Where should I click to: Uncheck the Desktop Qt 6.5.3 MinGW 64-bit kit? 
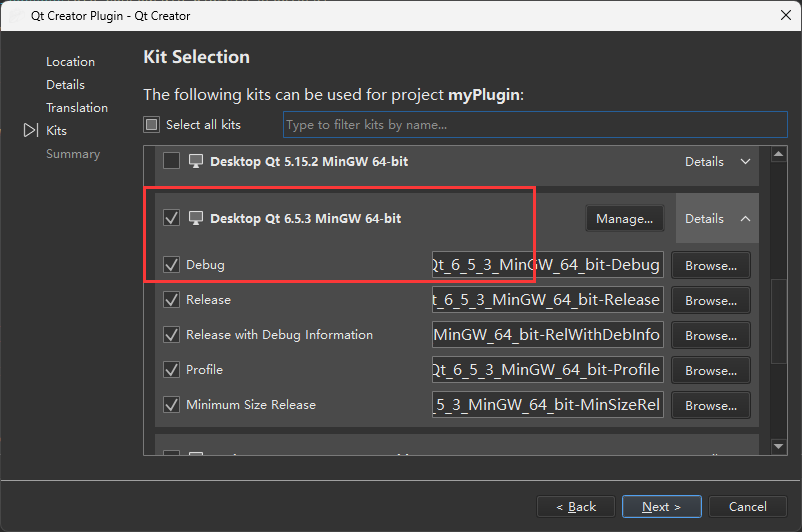pos(171,217)
